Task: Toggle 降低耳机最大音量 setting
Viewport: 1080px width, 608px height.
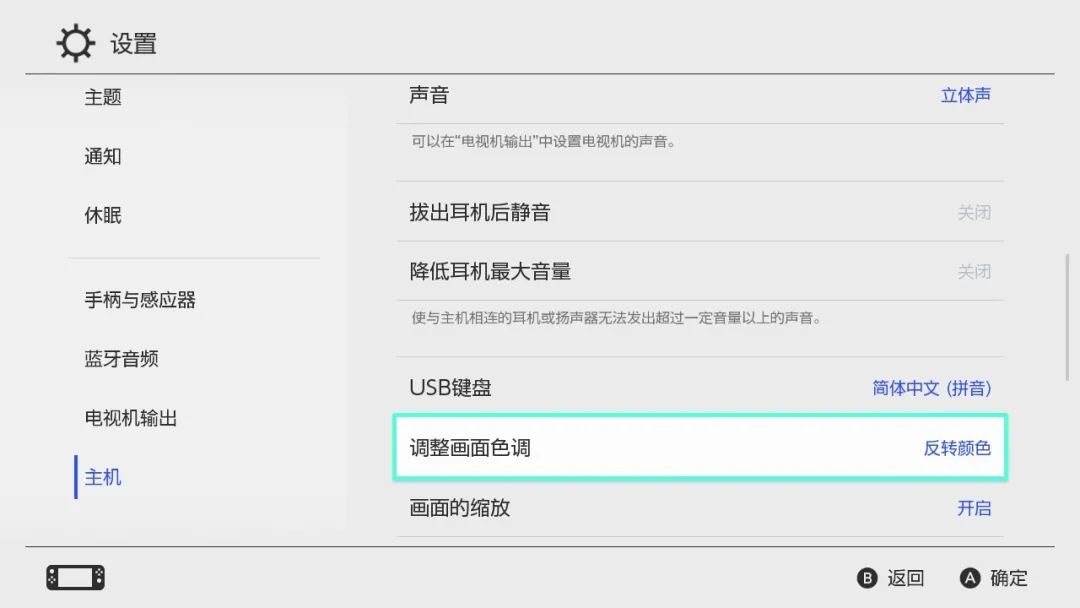Action: coord(700,271)
